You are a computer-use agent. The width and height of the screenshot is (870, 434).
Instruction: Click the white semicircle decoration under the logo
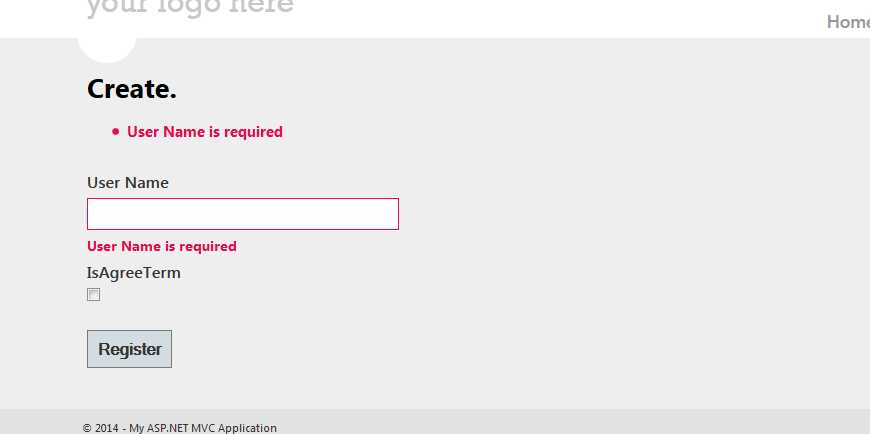(107, 50)
